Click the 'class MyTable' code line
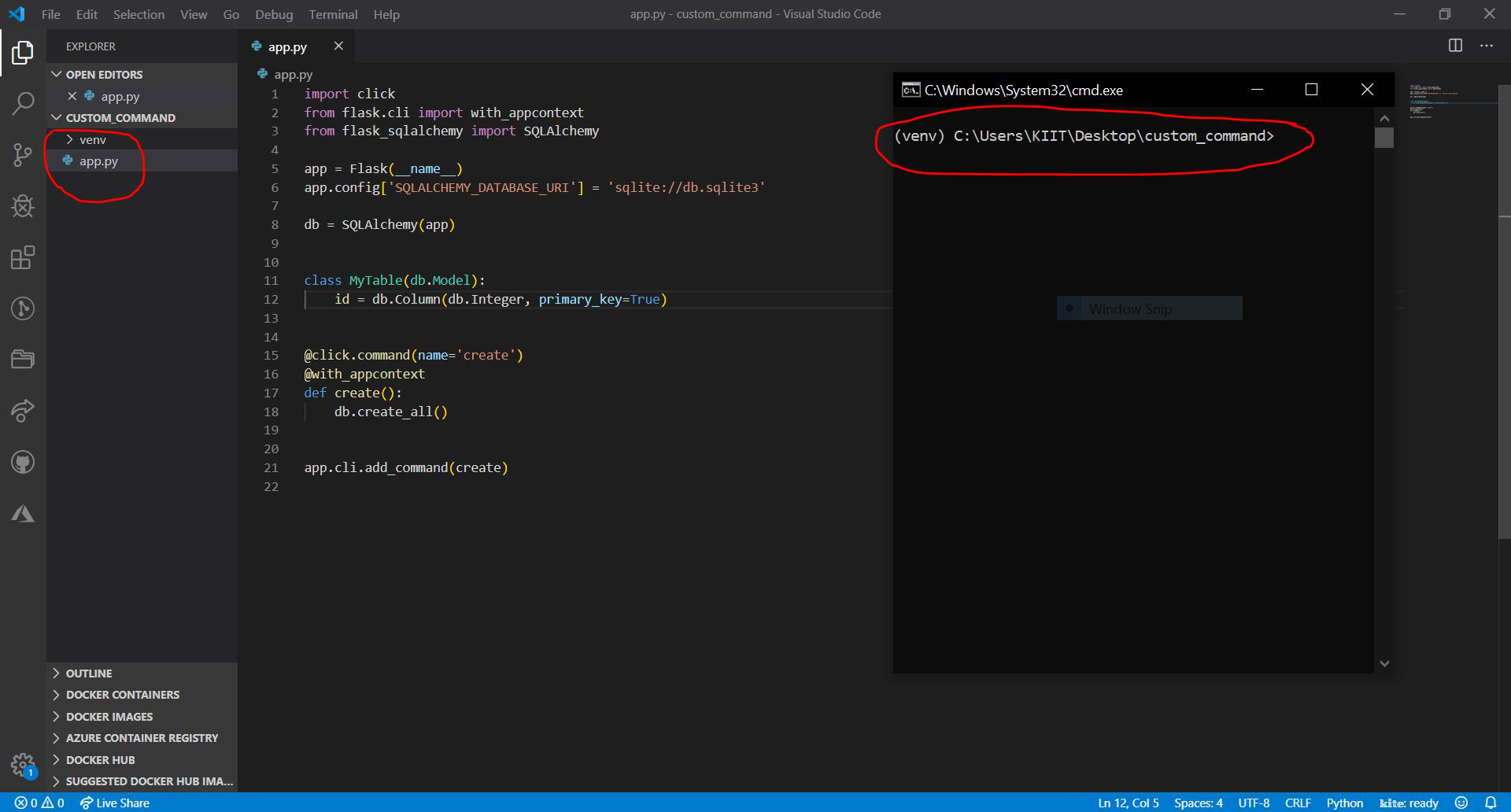Viewport: 1511px width, 812px height. coord(394,280)
